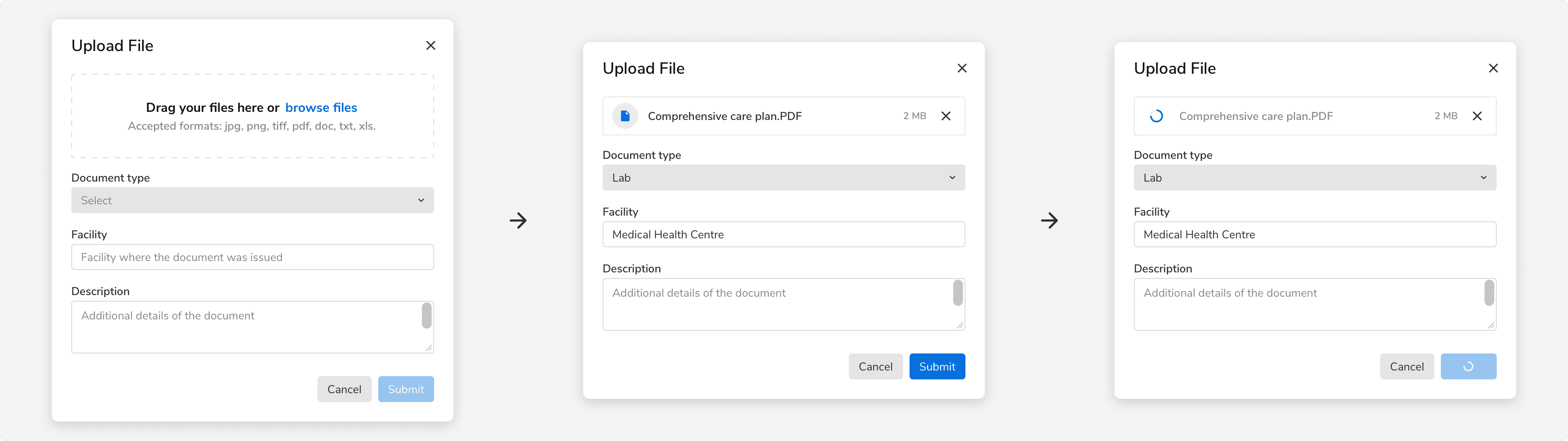Click the browse files link
The width and height of the screenshot is (1568, 441).
[321, 107]
